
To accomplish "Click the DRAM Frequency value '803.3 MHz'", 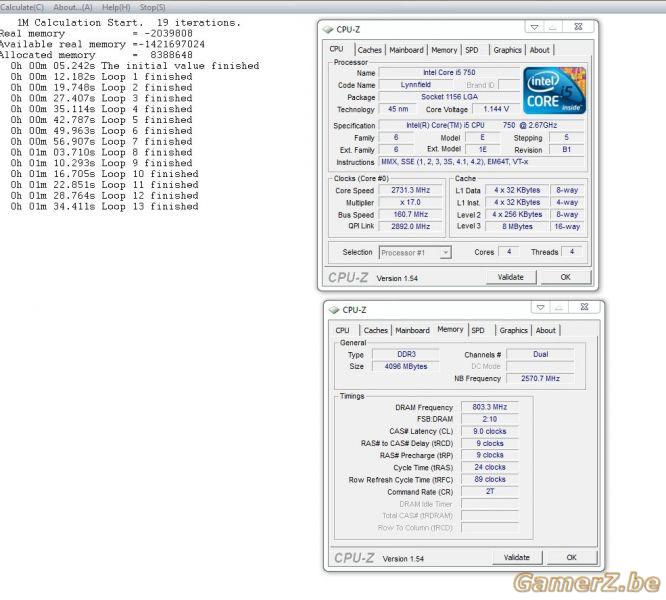I will pos(490,407).
